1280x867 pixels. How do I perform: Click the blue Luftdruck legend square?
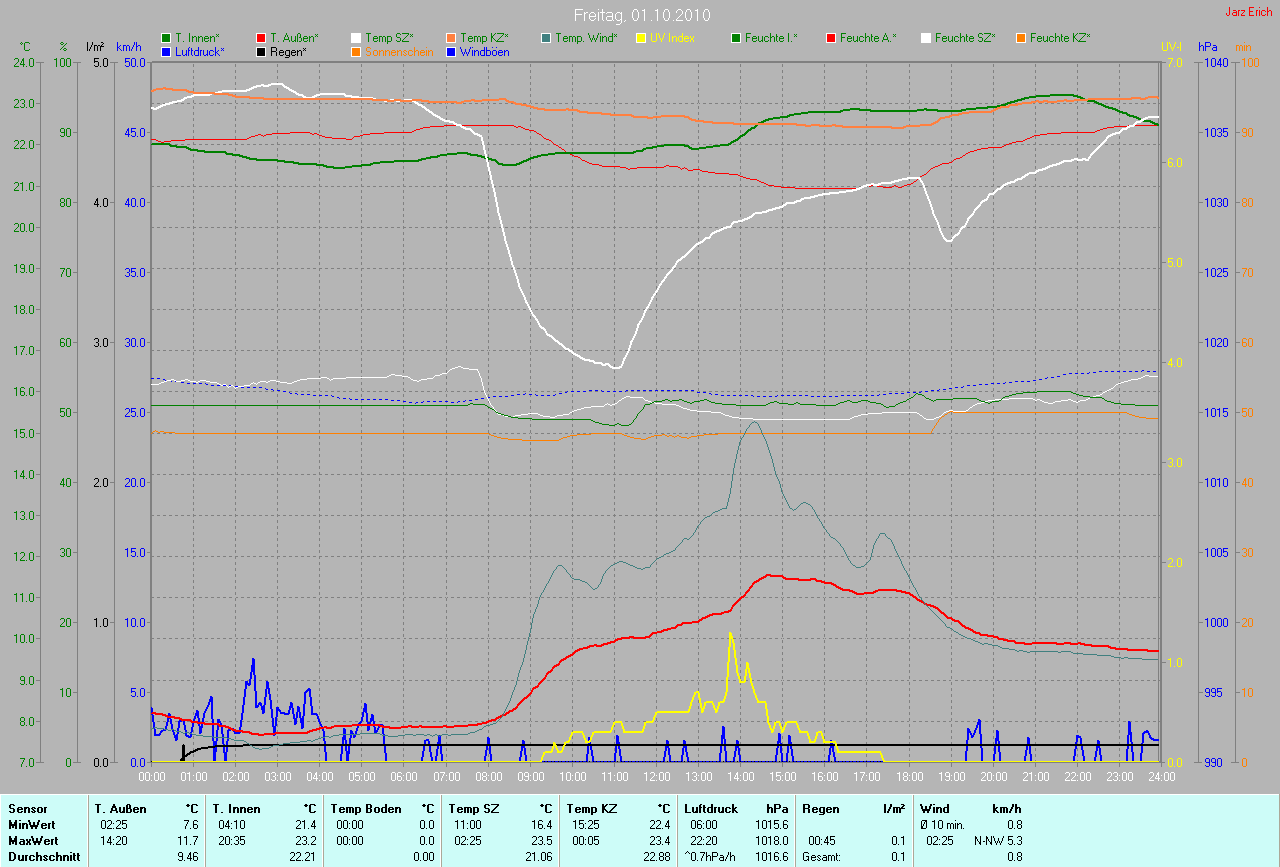pos(166,51)
